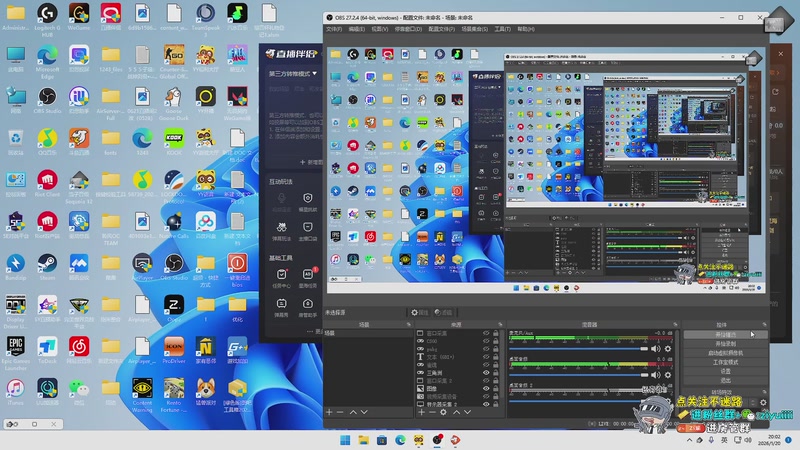Pop out the 混音器 dock panel icon
This screenshot has width=800, height=450.
pos(675,324)
